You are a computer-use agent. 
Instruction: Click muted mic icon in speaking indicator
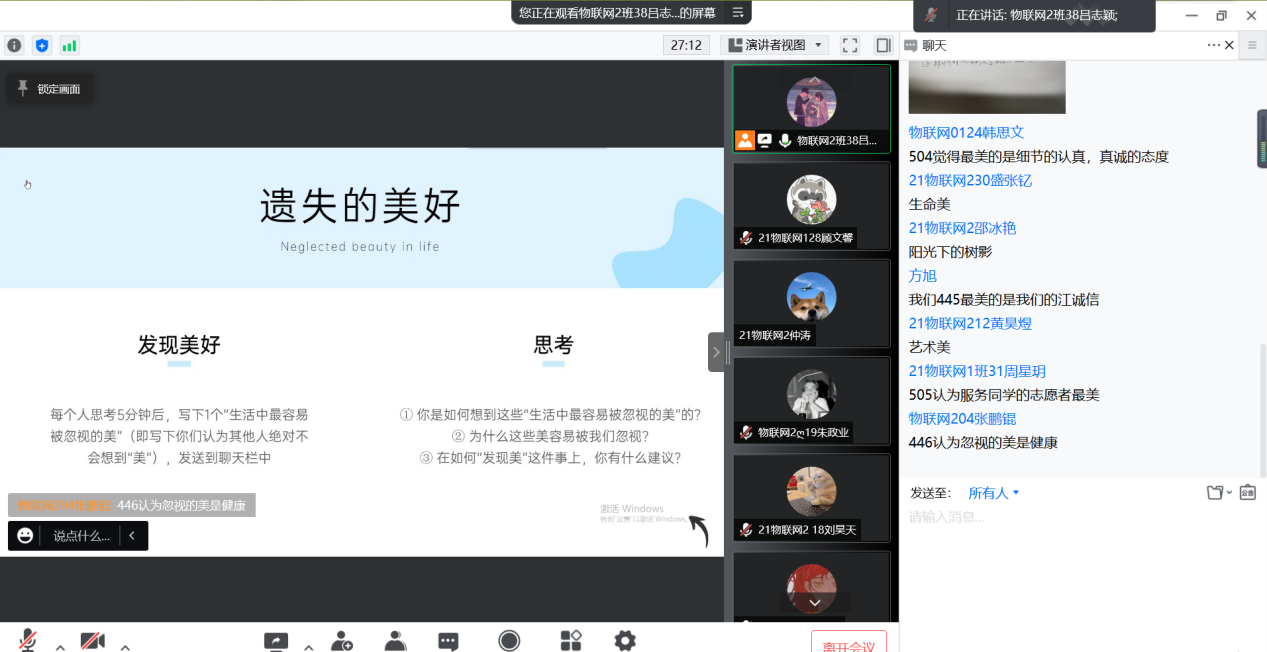point(932,14)
